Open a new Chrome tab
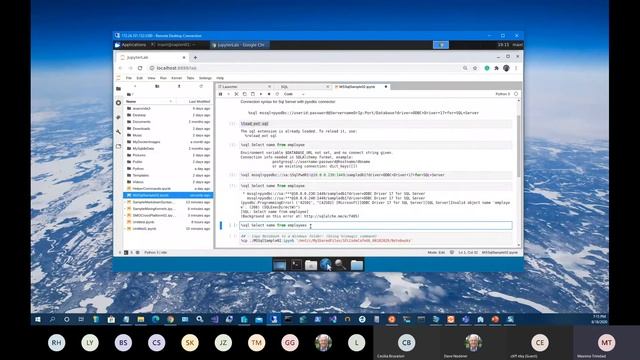This screenshot has height=360, width=640. 195,58
